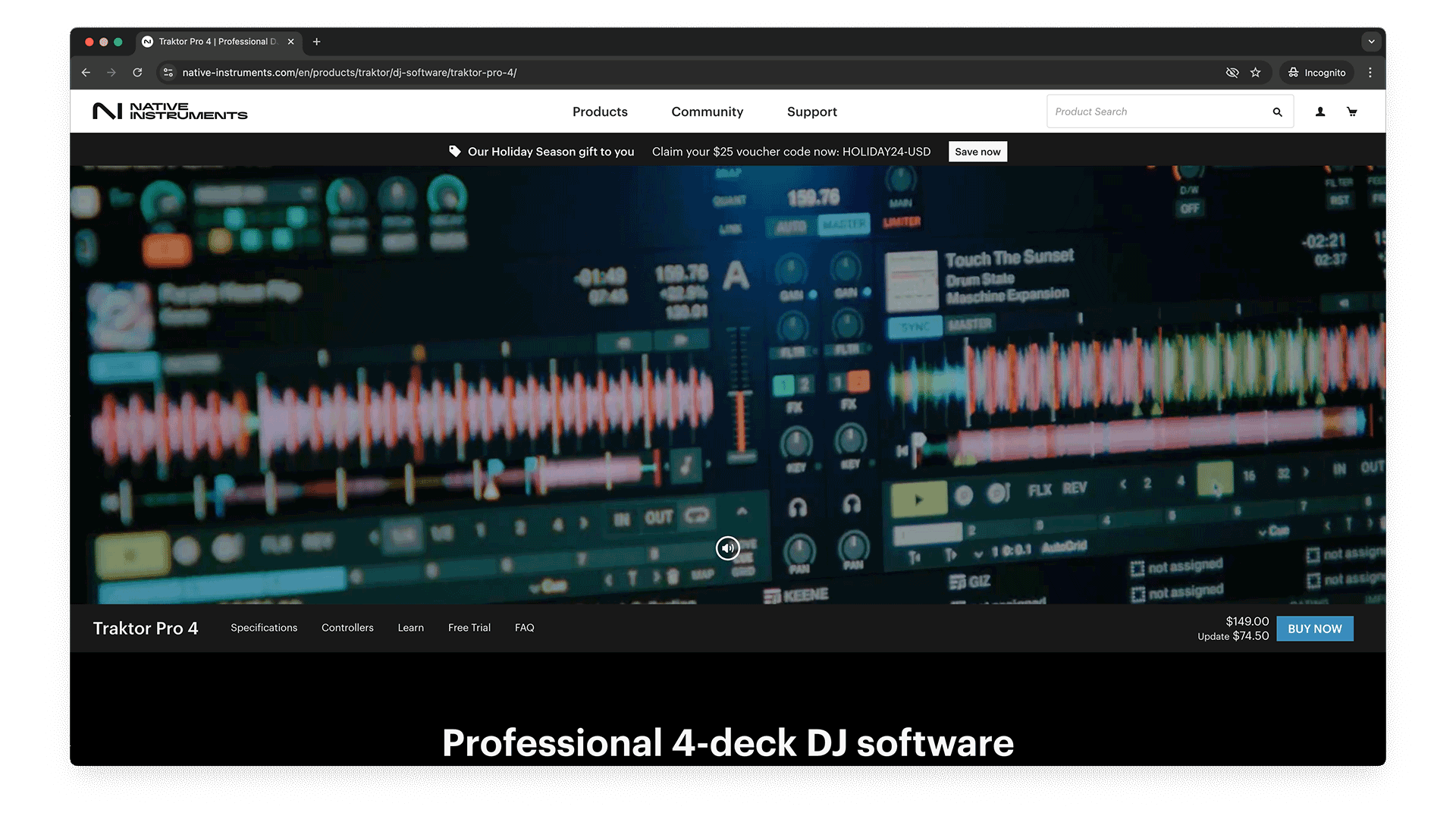Click the address bar URL
The height and width of the screenshot is (819, 1456).
point(350,73)
